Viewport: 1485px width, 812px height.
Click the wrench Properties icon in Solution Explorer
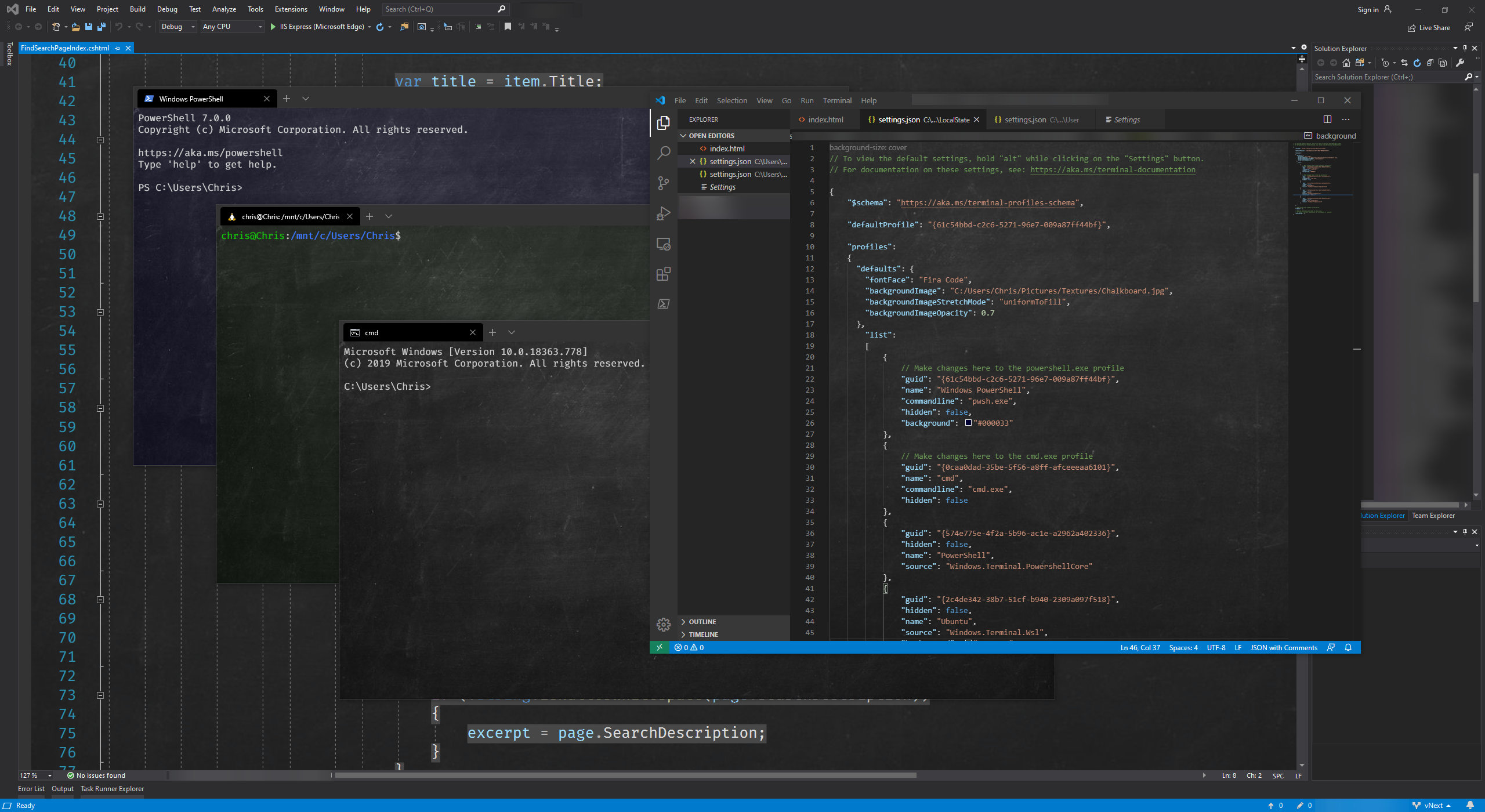(x=1461, y=63)
